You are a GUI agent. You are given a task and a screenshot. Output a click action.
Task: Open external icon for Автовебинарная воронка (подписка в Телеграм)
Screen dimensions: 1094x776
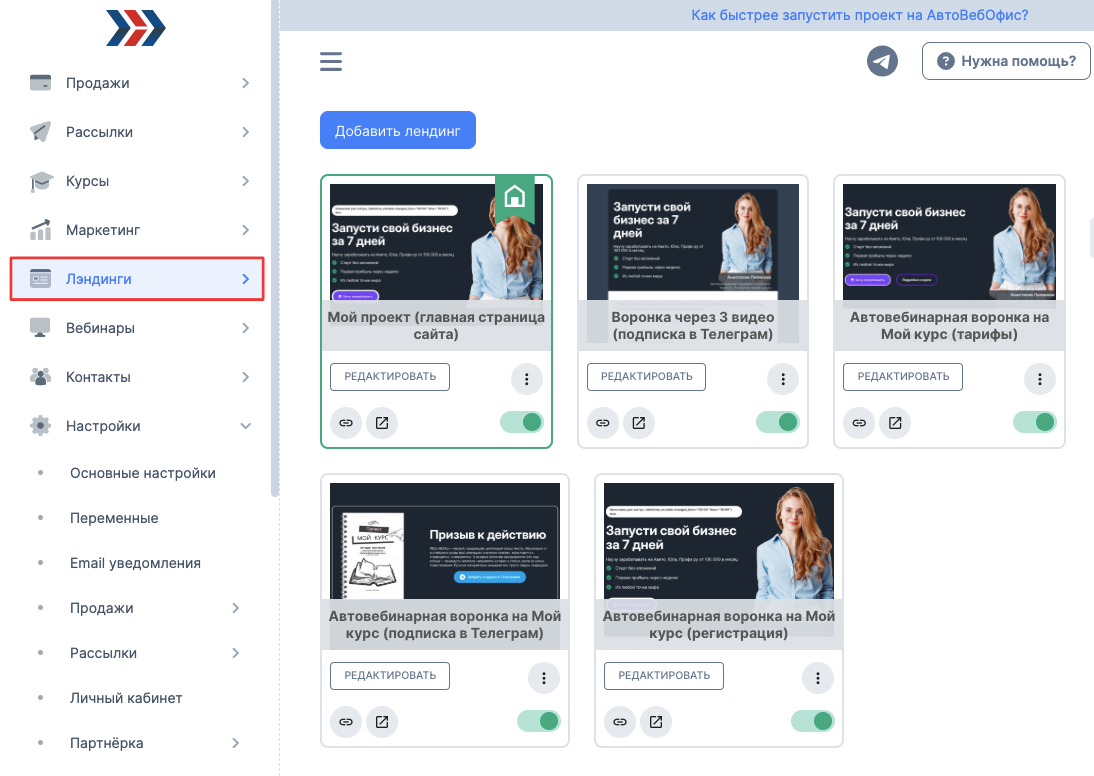click(381, 721)
